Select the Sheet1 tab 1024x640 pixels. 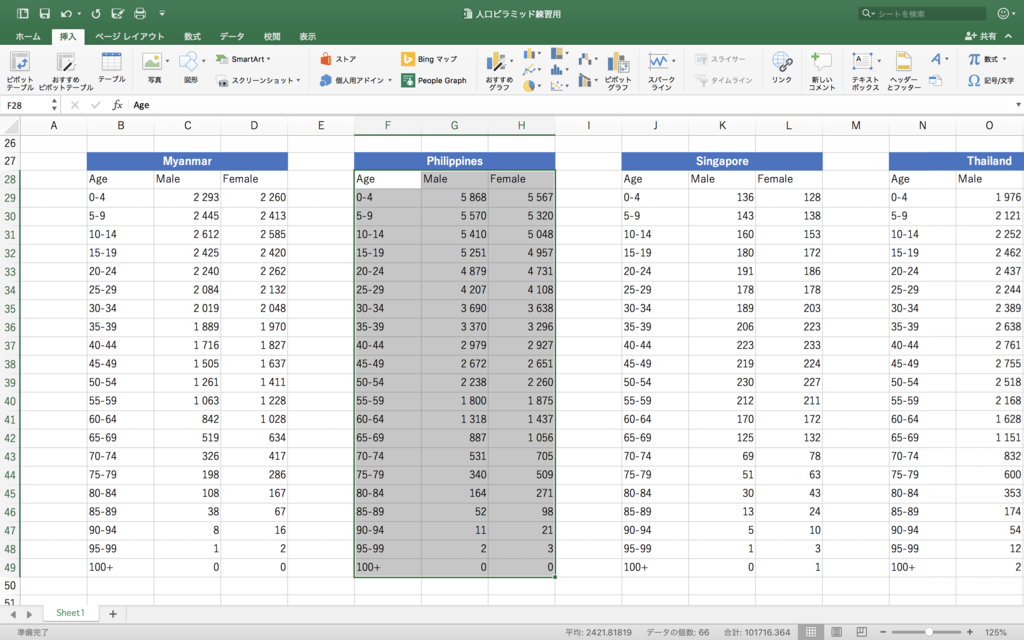70,613
